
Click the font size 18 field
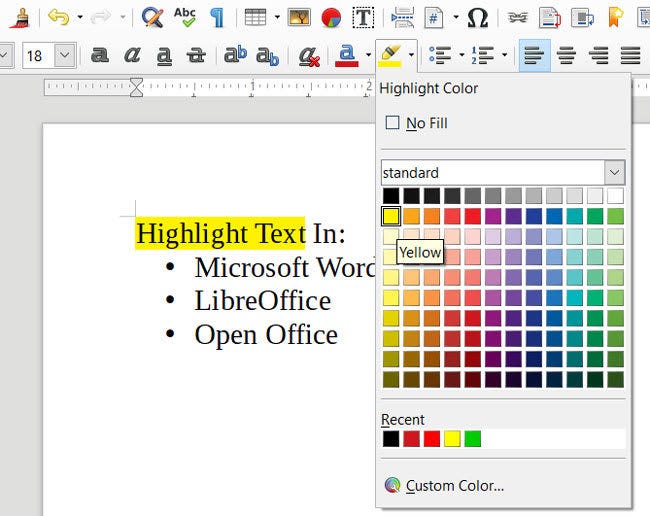click(38, 55)
